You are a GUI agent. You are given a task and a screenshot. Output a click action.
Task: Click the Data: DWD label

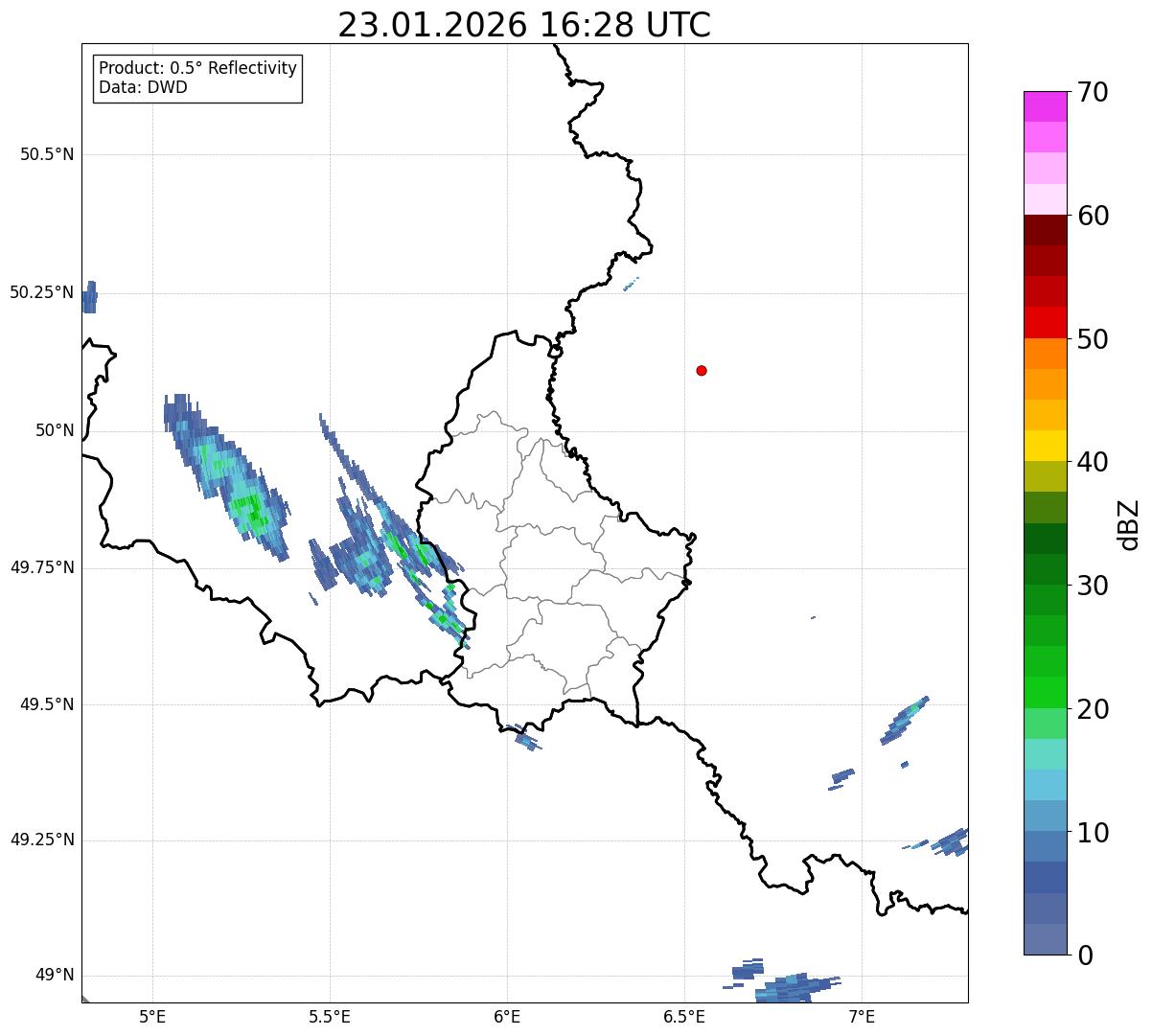[143, 87]
